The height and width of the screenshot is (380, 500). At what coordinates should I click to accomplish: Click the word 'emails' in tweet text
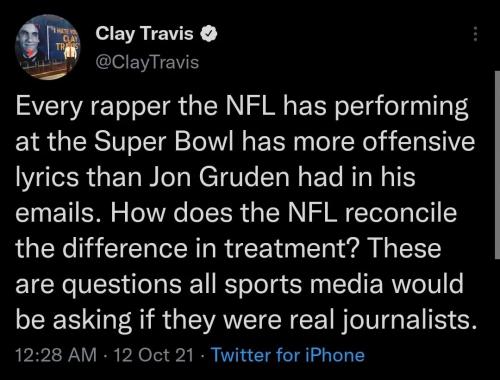coord(55,213)
